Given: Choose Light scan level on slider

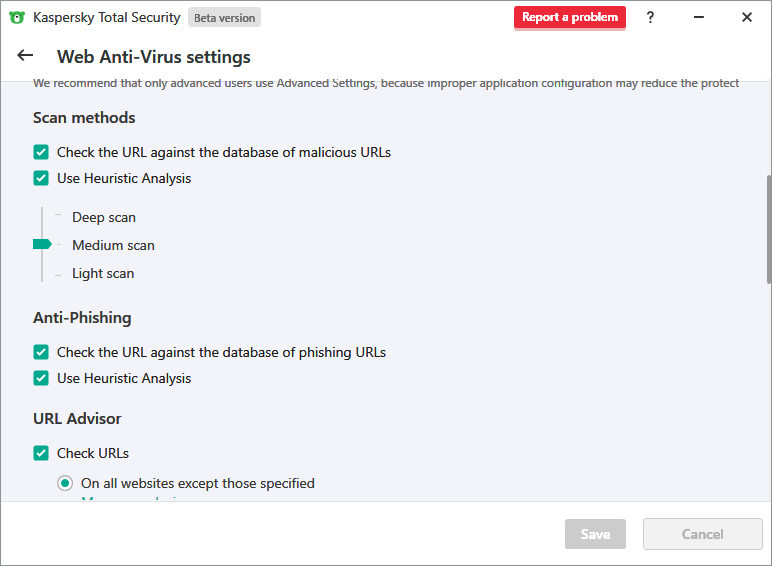Looking at the screenshot, I should point(102,273).
